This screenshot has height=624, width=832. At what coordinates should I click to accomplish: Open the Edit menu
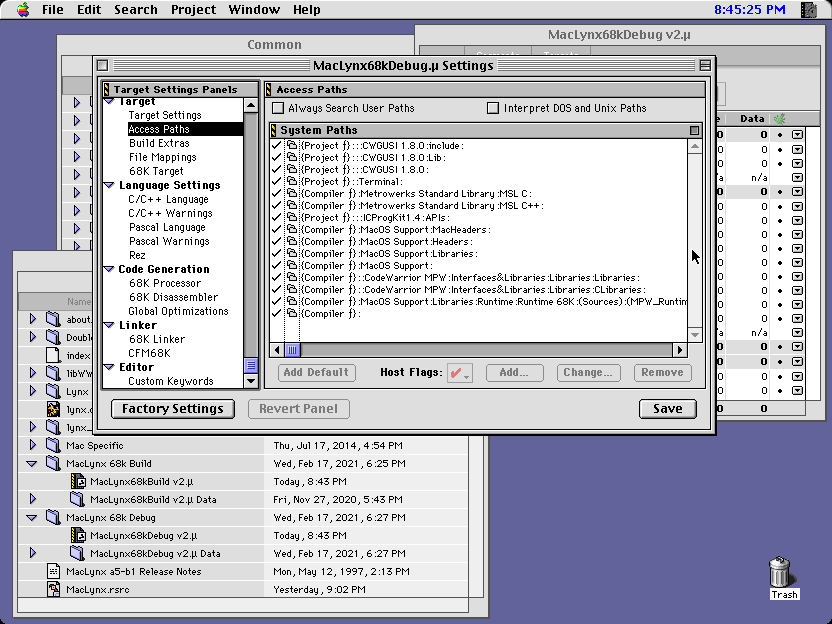click(x=89, y=10)
